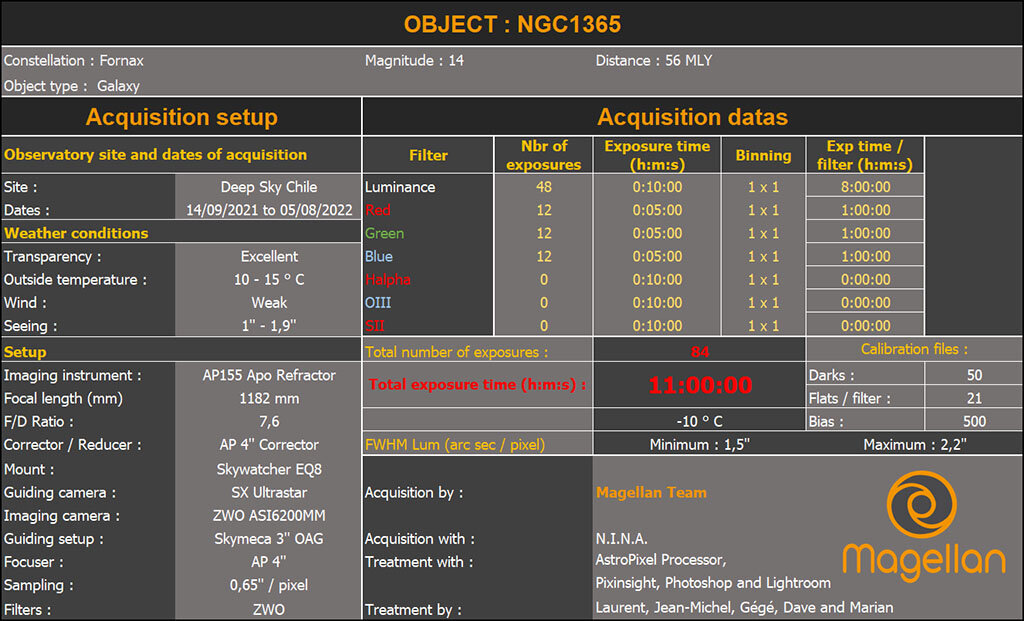1024x621 pixels.
Task: Click the Nbr of exposures column header
Action: 543,155
